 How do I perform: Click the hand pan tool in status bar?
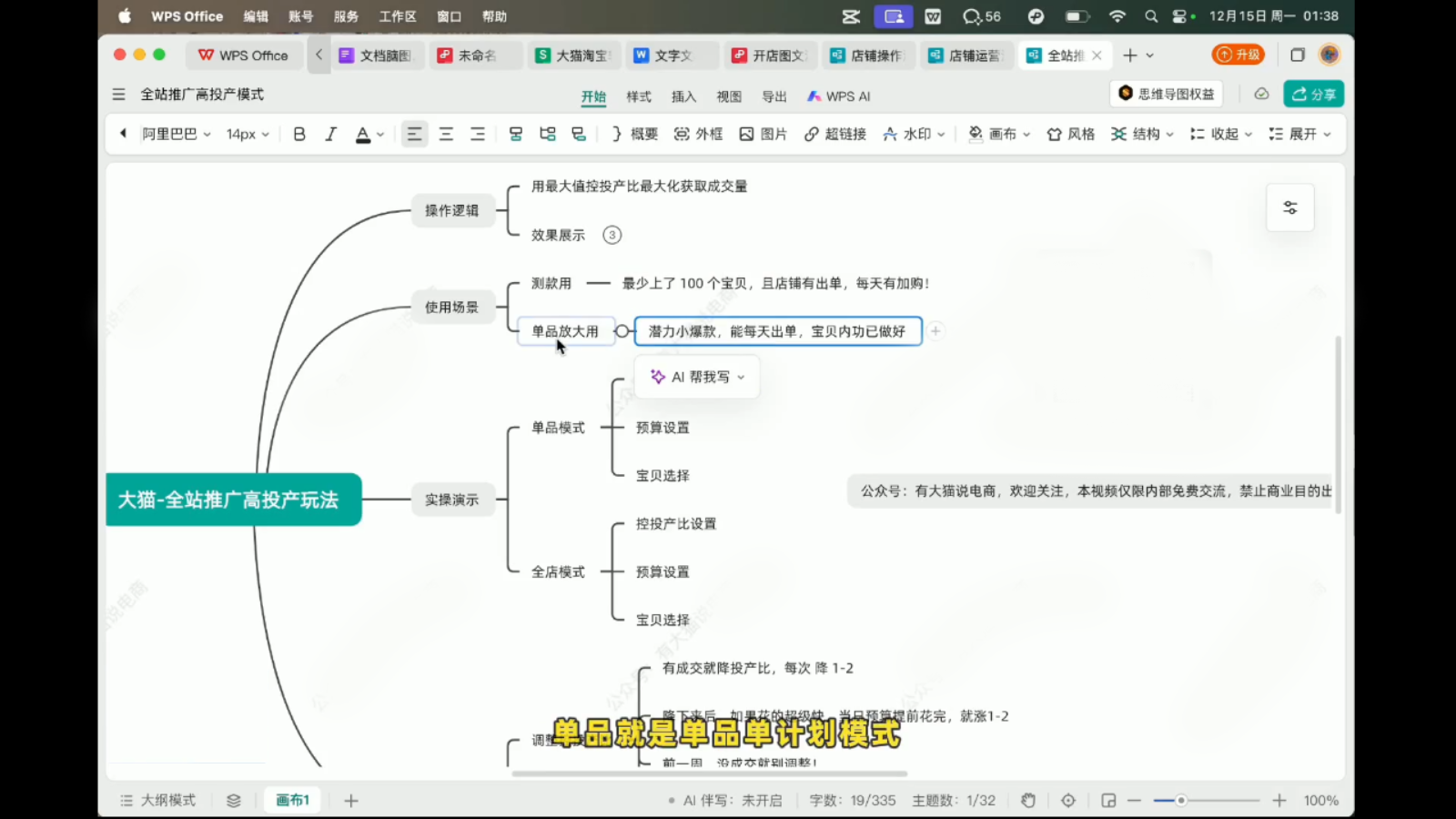pyautogui.click(x=1028, y=800)
